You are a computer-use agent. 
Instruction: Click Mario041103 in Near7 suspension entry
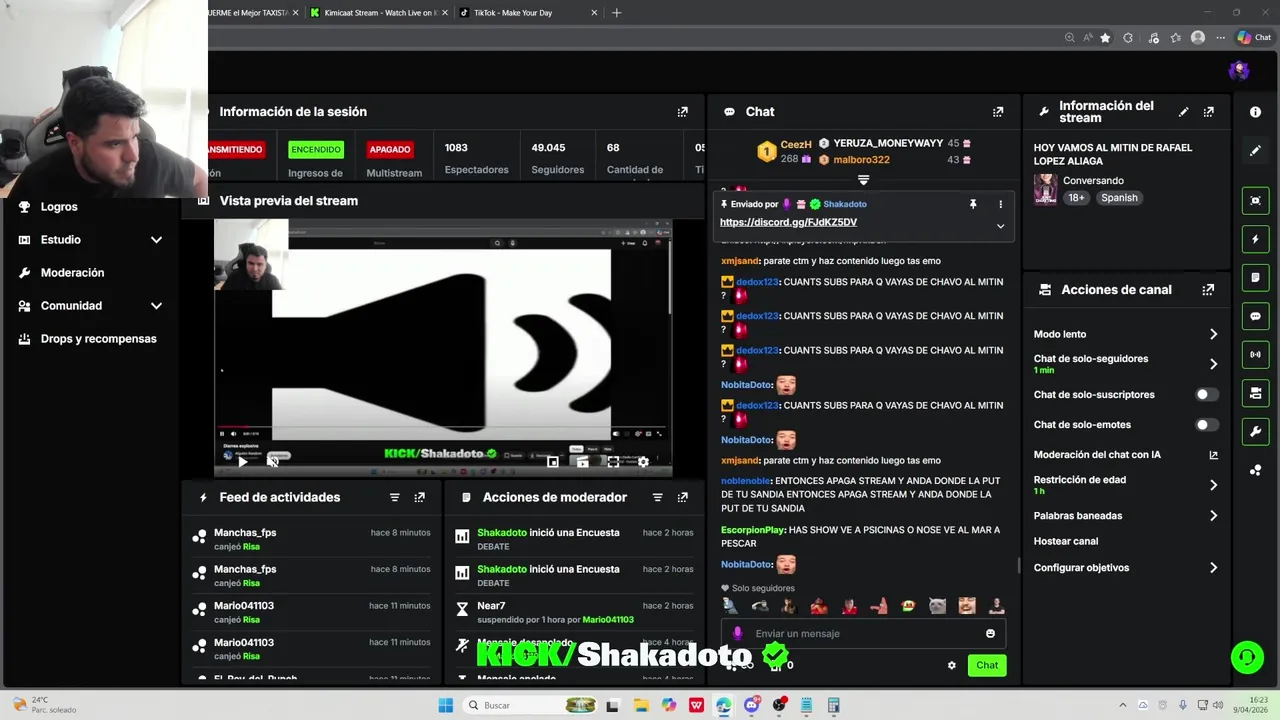(608, 620)
